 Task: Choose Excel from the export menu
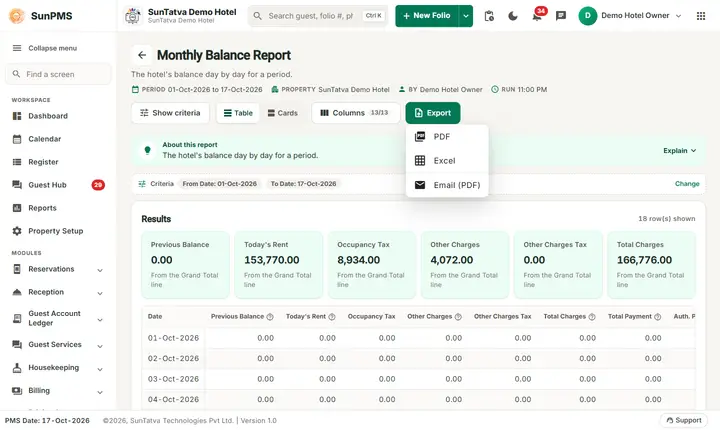click(x=447, y=160)
